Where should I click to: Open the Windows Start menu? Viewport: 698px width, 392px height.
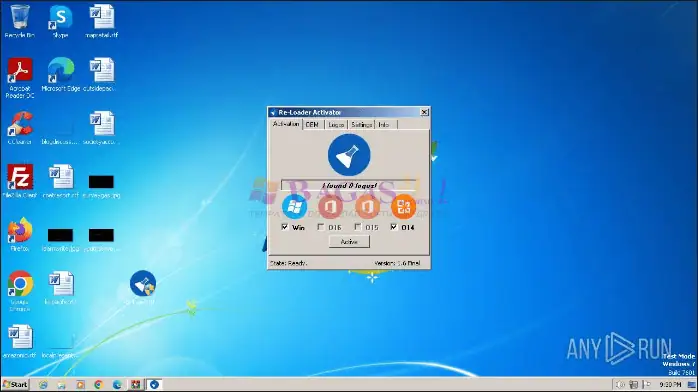click(x=15, y=384)
